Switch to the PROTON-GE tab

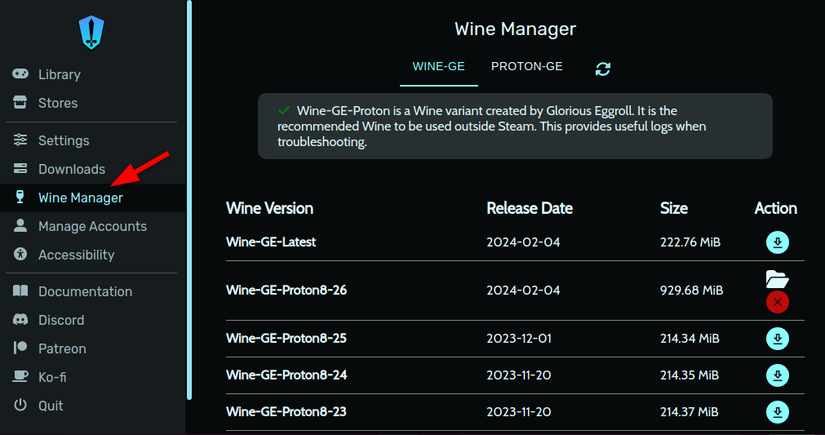point(527,67)
